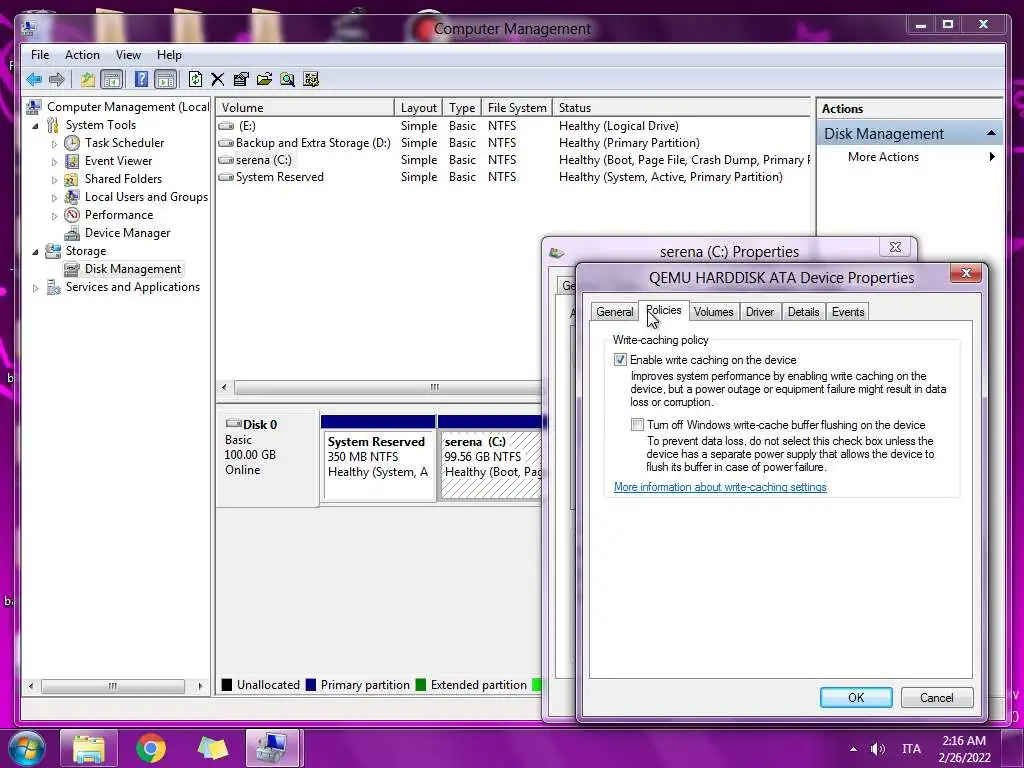Select Backup and Extra Storage (D:) row
This screenshot has height=768, width=1024.
513,143
